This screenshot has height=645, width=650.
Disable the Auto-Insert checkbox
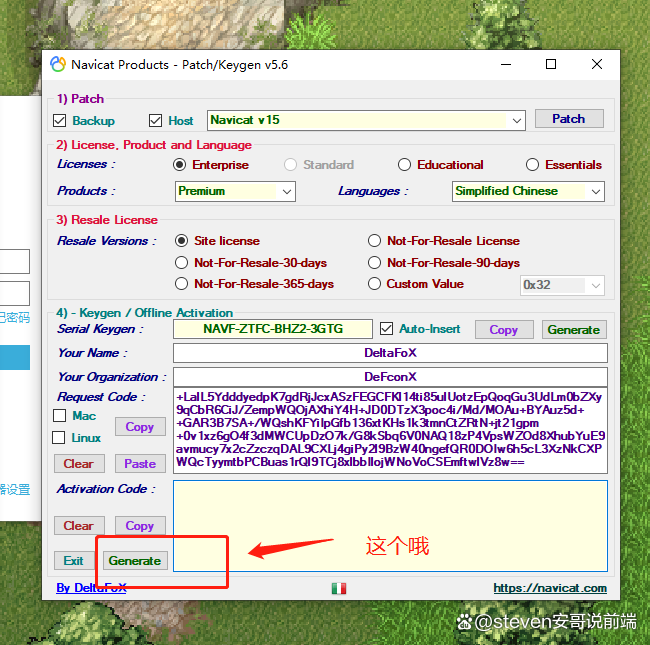(387, 329)
